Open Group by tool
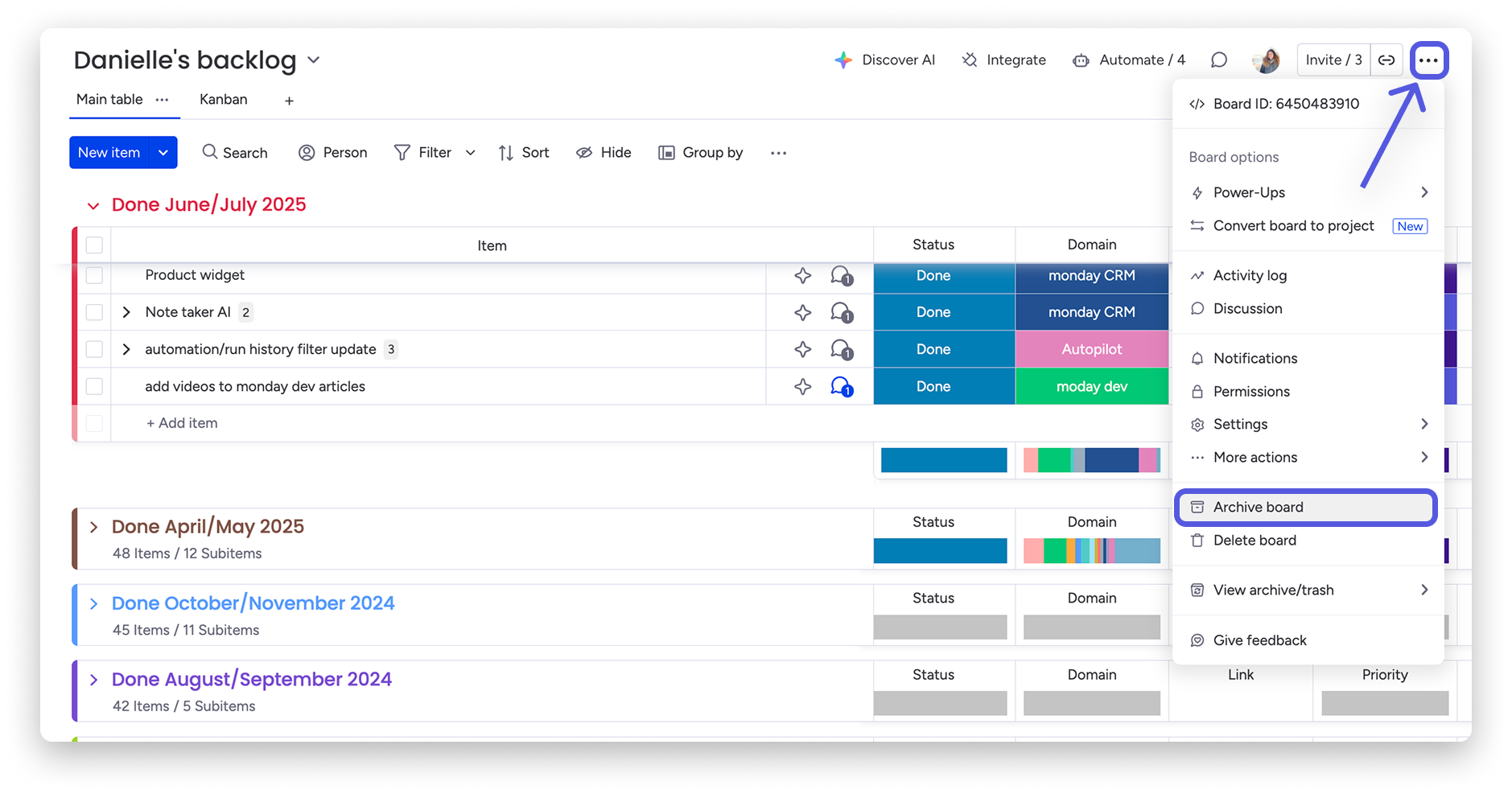This screenshot has height=794, width=1512. tap(700, 153)
